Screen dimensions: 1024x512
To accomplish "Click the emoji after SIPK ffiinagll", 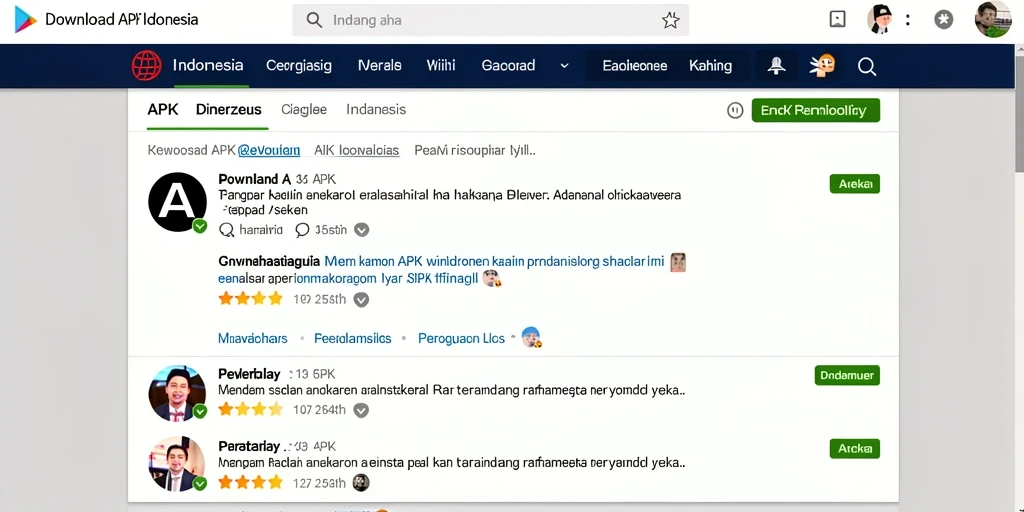I will [x=491, y=280].
